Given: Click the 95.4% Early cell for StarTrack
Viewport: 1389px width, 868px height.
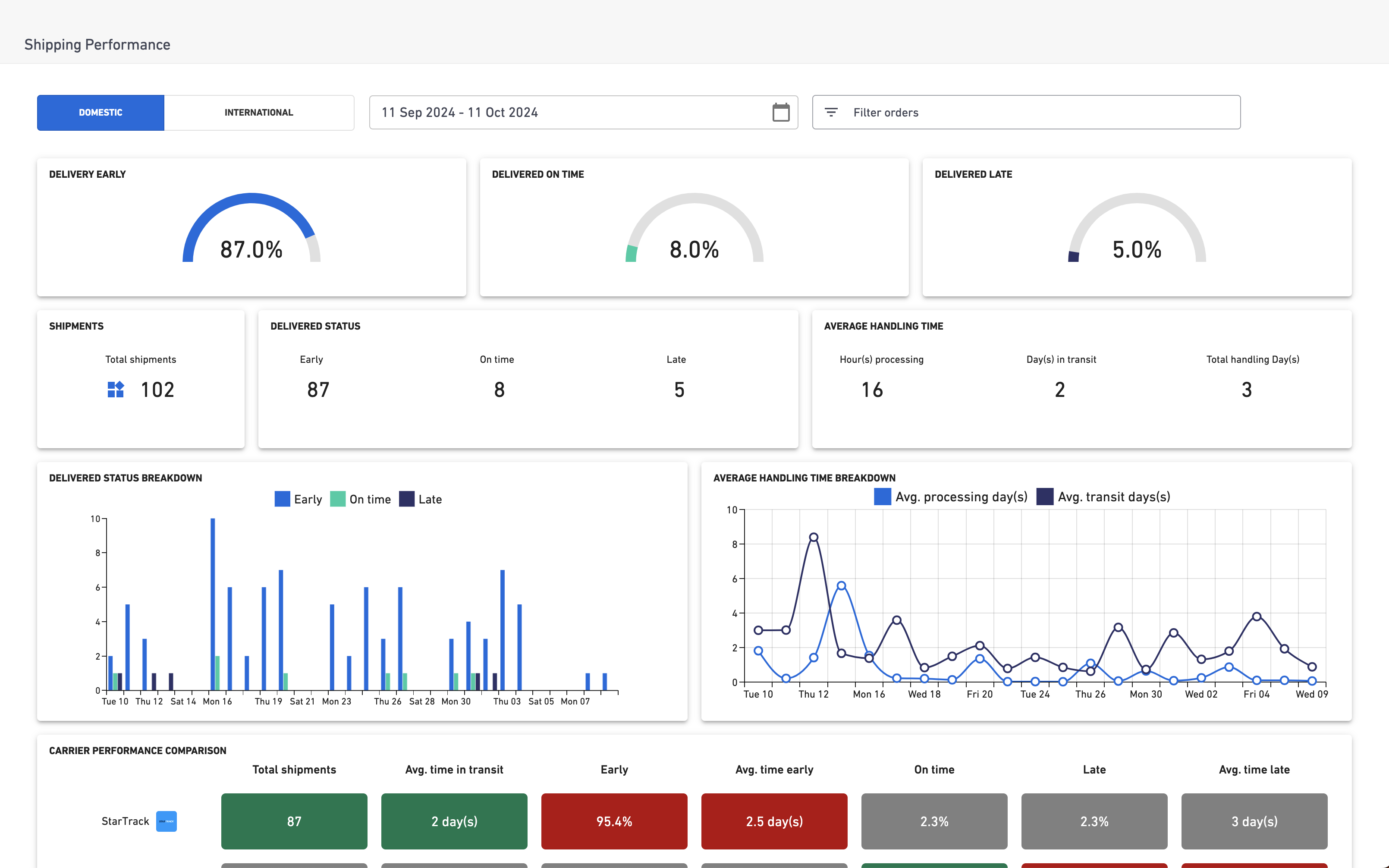Looking at the screenshot, I should coord(613,821).
